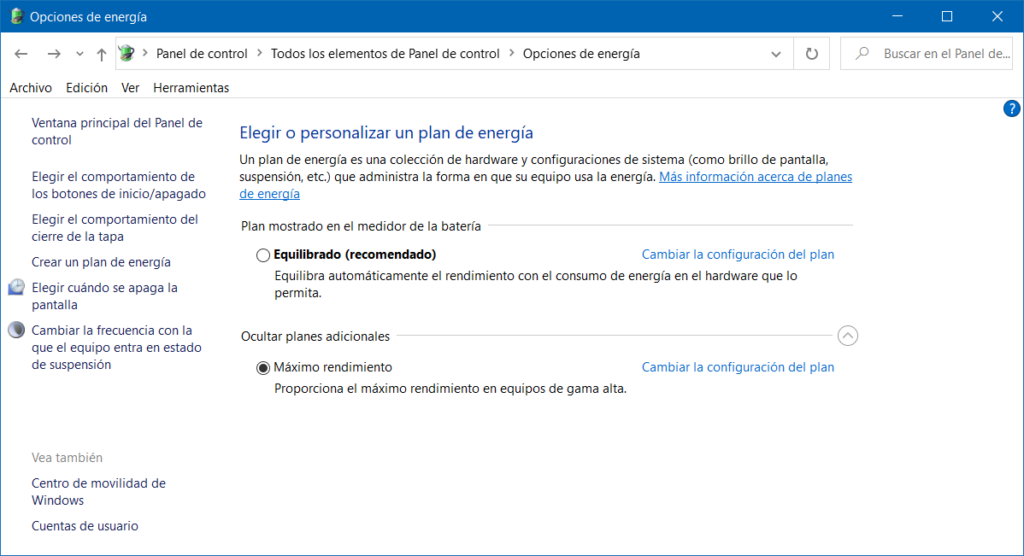The width and height of the screenshot is (1024, 556).
Task: Click the forward navigation arrow
Action: [x=54, y=54]
